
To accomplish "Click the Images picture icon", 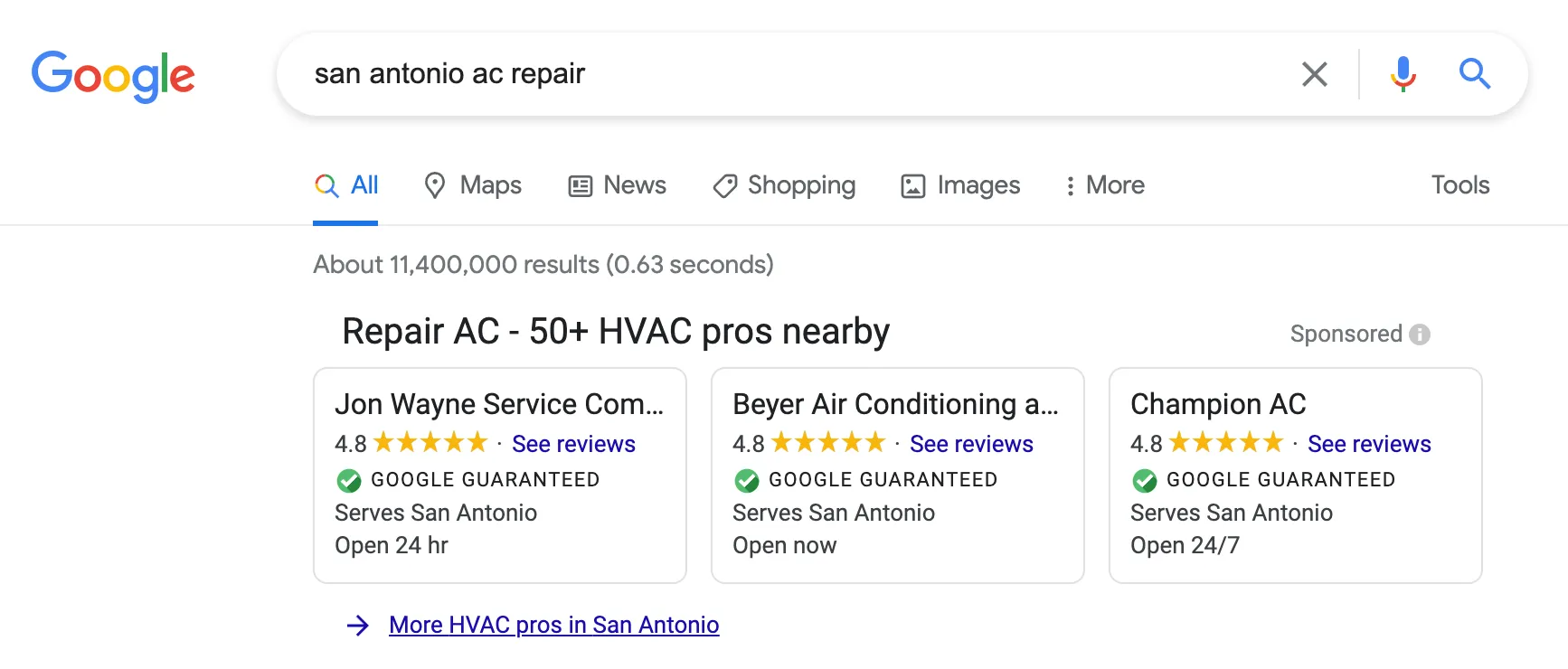I will [913, 186].
